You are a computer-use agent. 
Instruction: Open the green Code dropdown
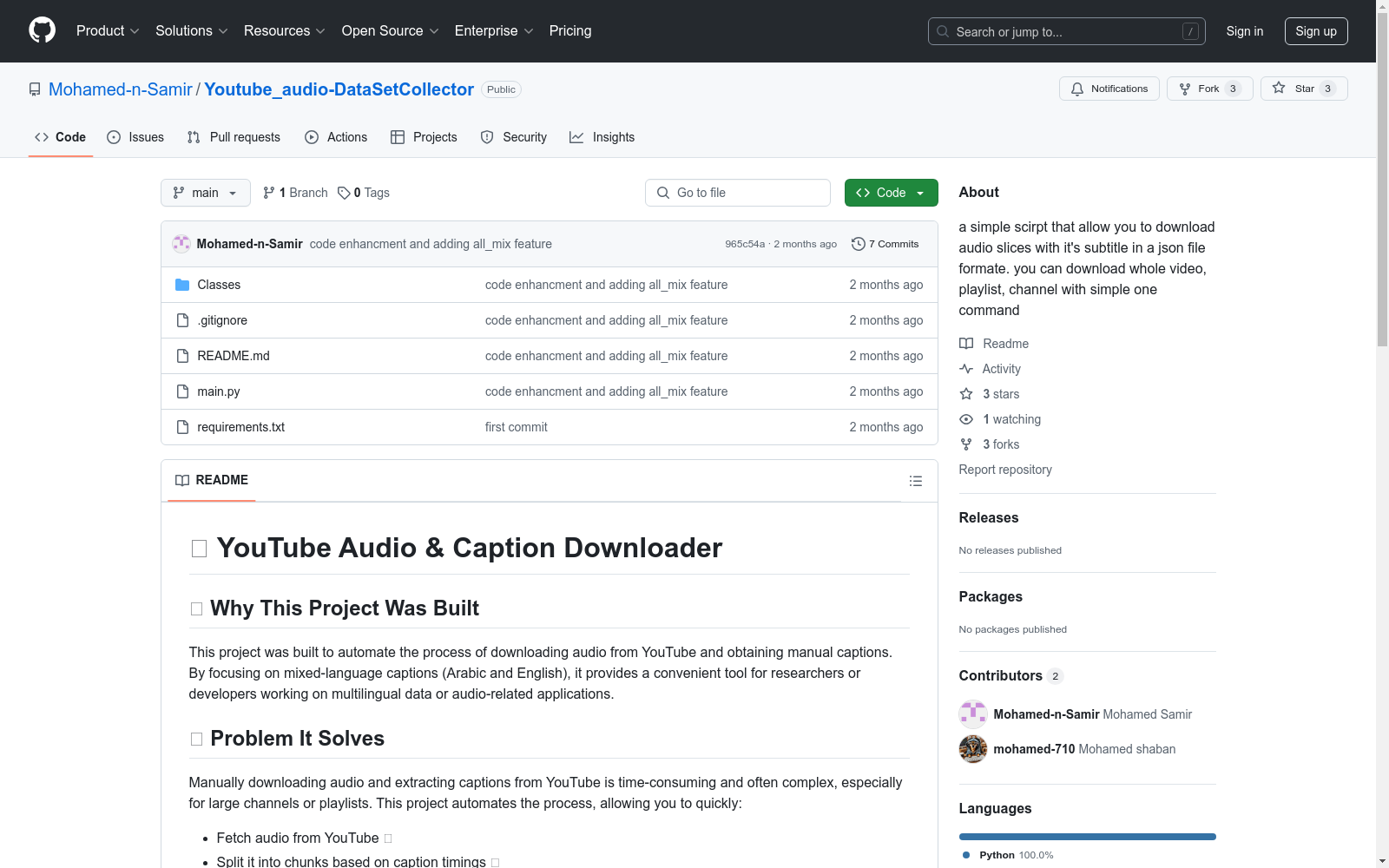(x=892, y=193)
